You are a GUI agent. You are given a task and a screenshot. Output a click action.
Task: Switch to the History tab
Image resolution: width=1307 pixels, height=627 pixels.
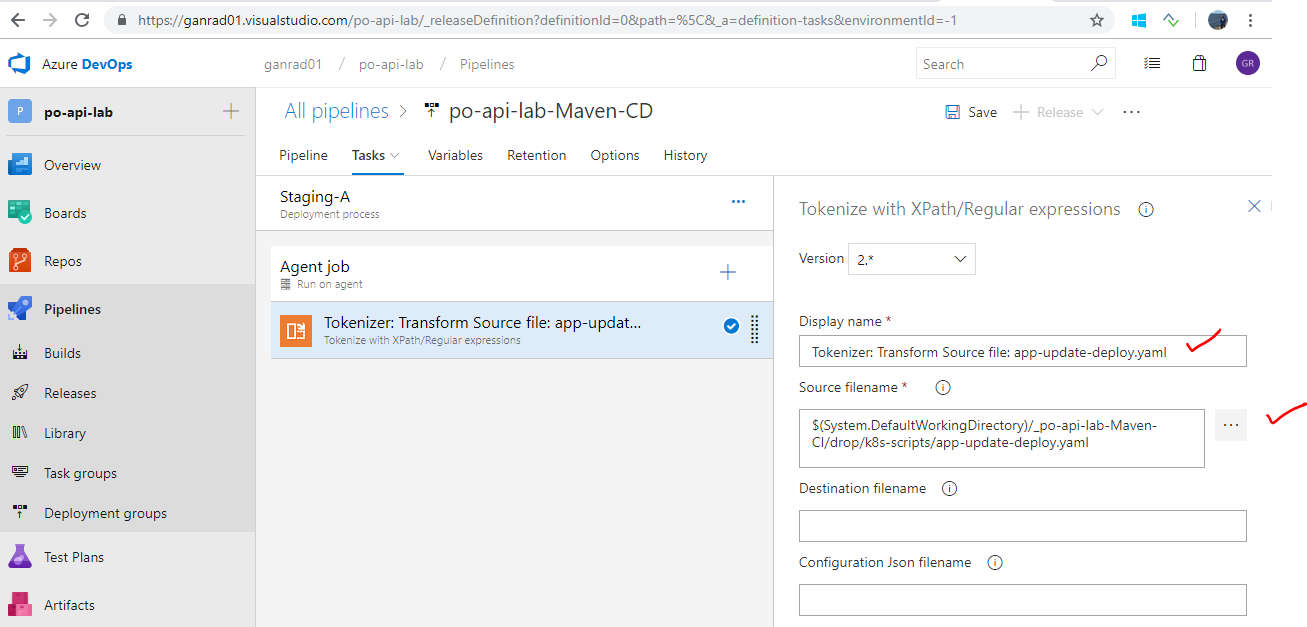point(685,155)
